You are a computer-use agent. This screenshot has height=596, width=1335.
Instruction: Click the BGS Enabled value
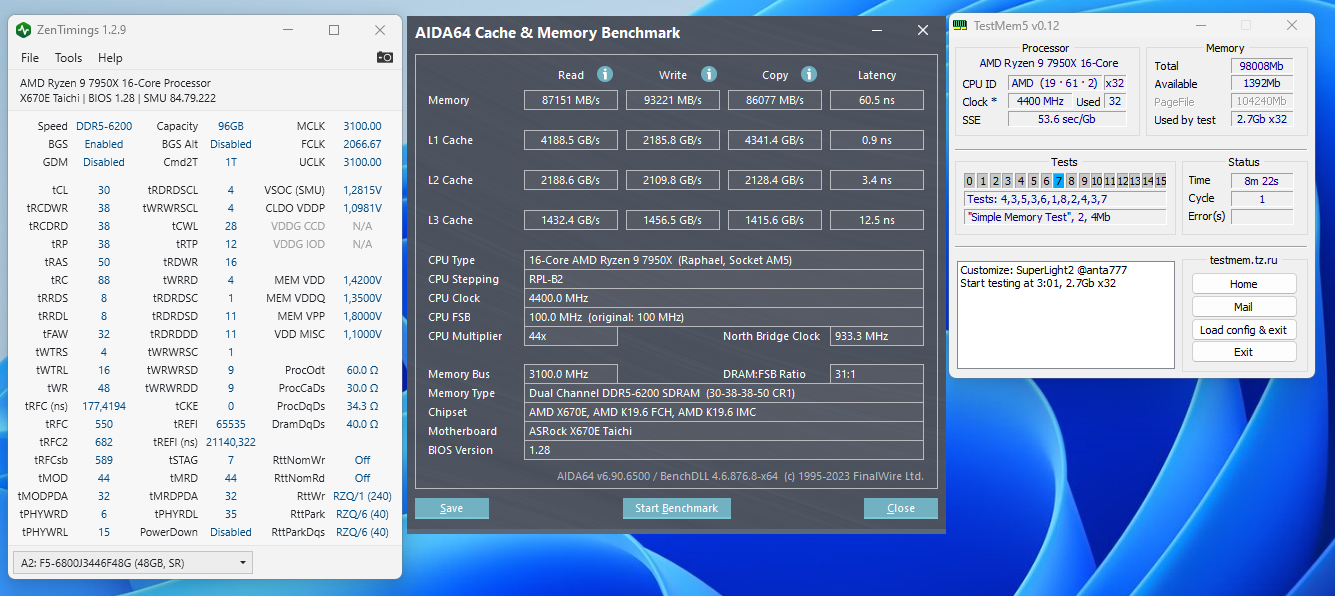point(104,144)
